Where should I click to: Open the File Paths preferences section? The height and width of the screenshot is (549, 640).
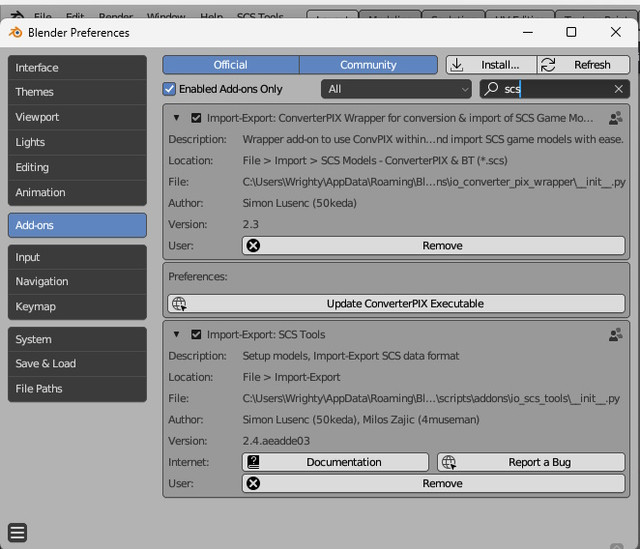click(x=77, y=389)
